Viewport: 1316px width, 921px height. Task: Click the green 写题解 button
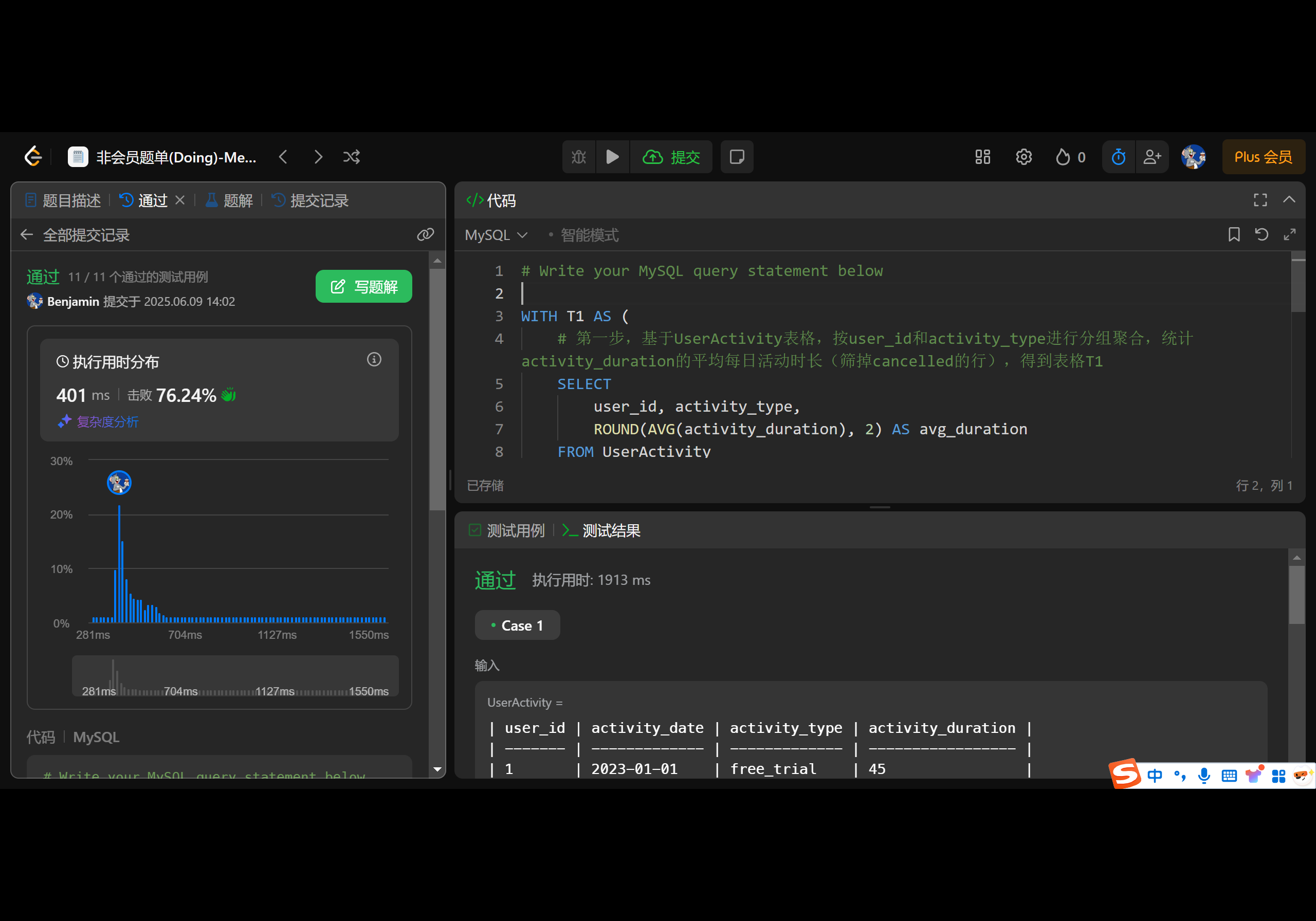pos(363,286)
